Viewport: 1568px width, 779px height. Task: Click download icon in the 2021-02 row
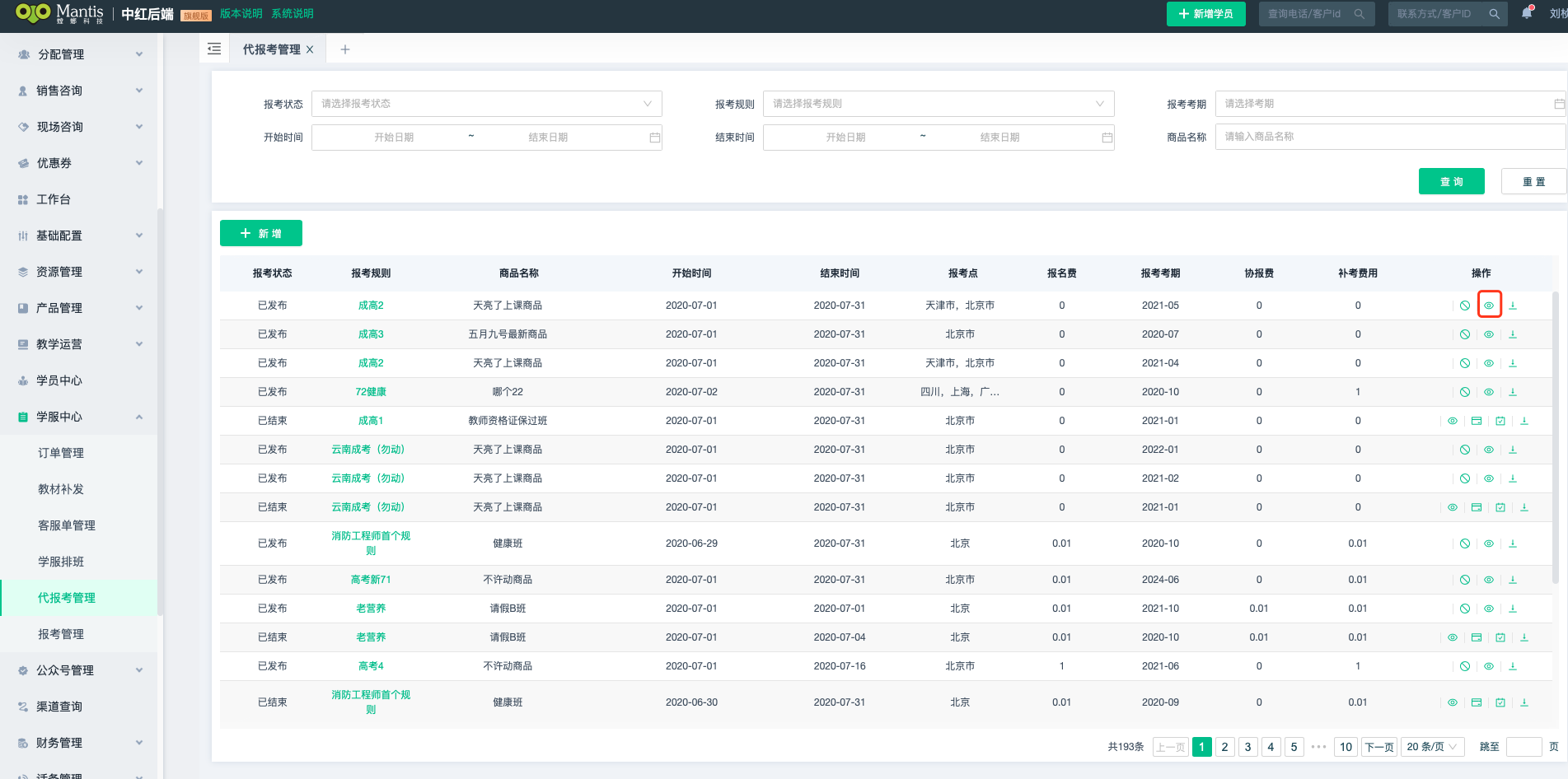(x=1513, y=478)
